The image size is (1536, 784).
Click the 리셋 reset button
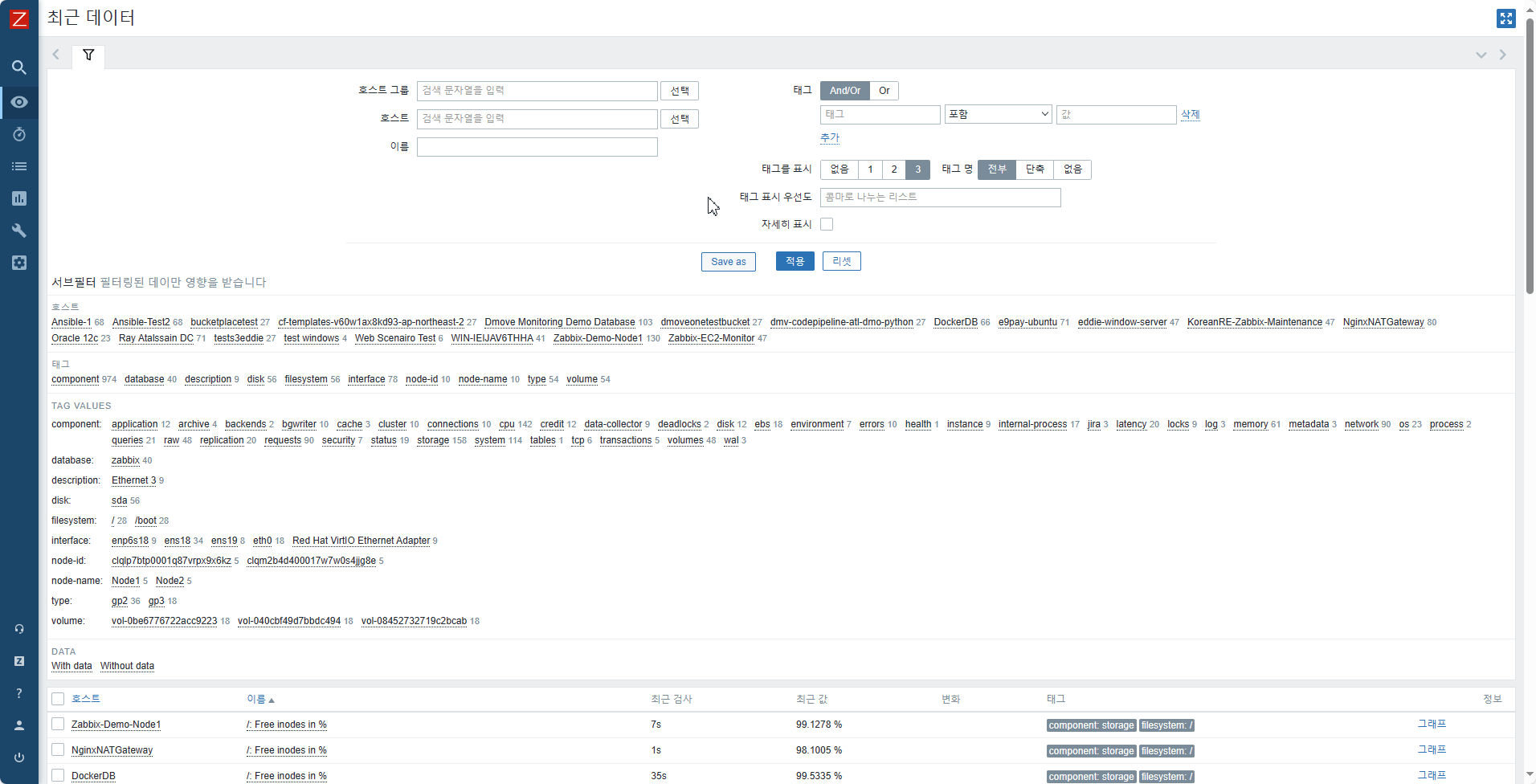842,261
